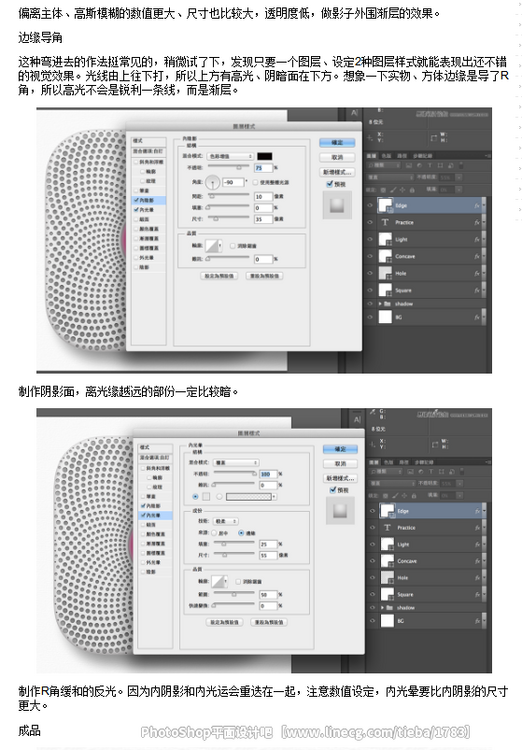Viewport: 522px width, 750px height.
Task: Select Inner Shadow style entry in first dialog
Action: (149, 200)
